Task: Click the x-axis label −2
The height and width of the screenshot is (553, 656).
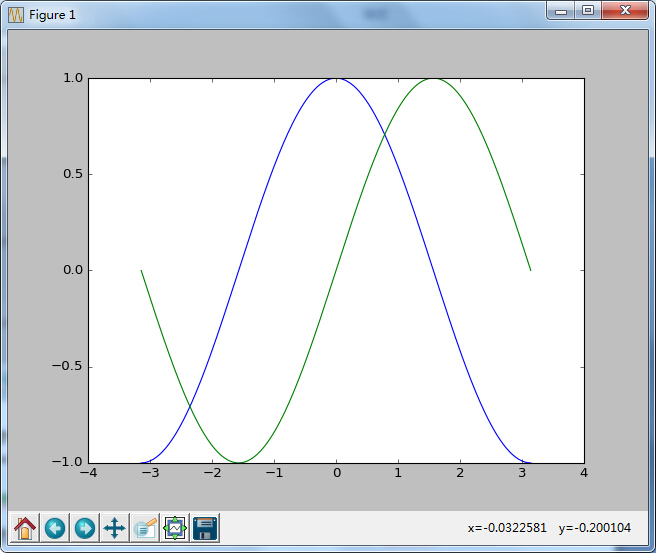Action: pos(212,473)
